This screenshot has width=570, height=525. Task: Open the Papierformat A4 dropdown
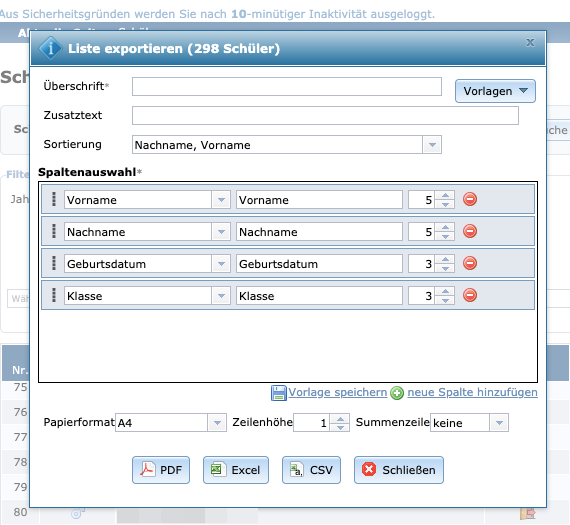pos(217,422)
